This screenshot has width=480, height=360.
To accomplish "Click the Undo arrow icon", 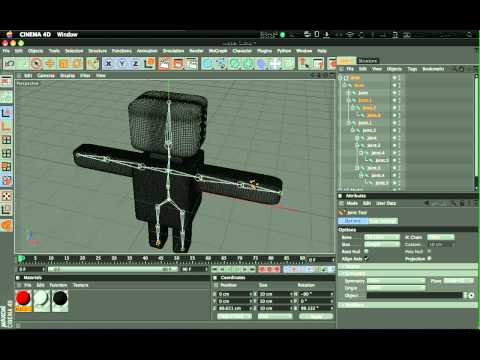I will click(10, 63).
